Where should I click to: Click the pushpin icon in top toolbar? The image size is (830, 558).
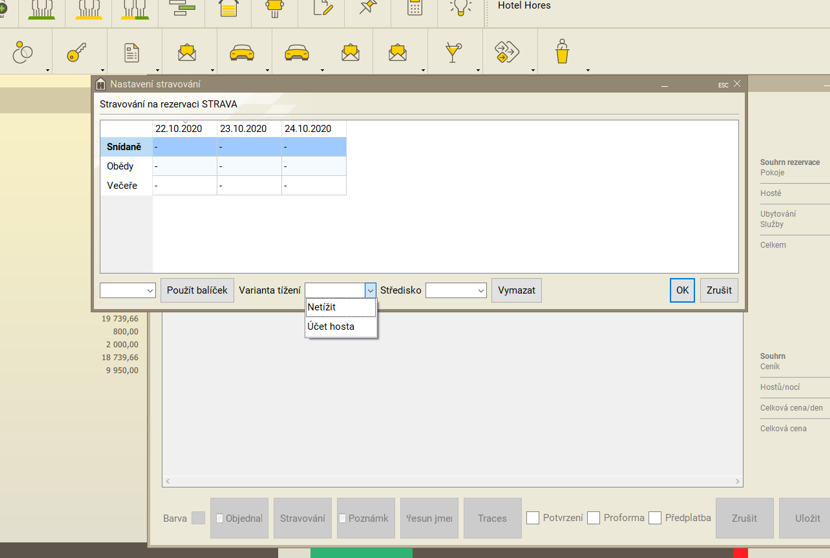tap(368, 8)
